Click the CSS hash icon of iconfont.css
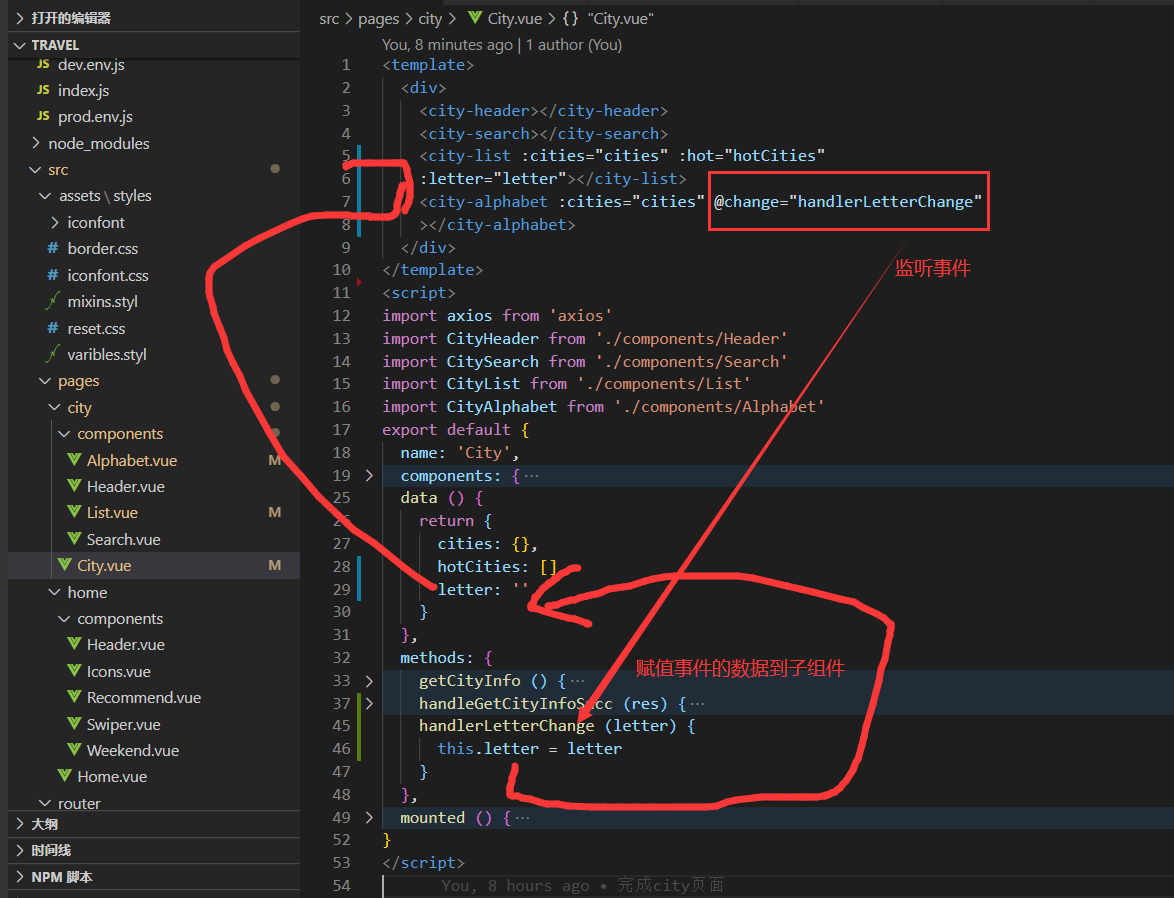This screenshot has width=1174, height=898. [53, 275]
